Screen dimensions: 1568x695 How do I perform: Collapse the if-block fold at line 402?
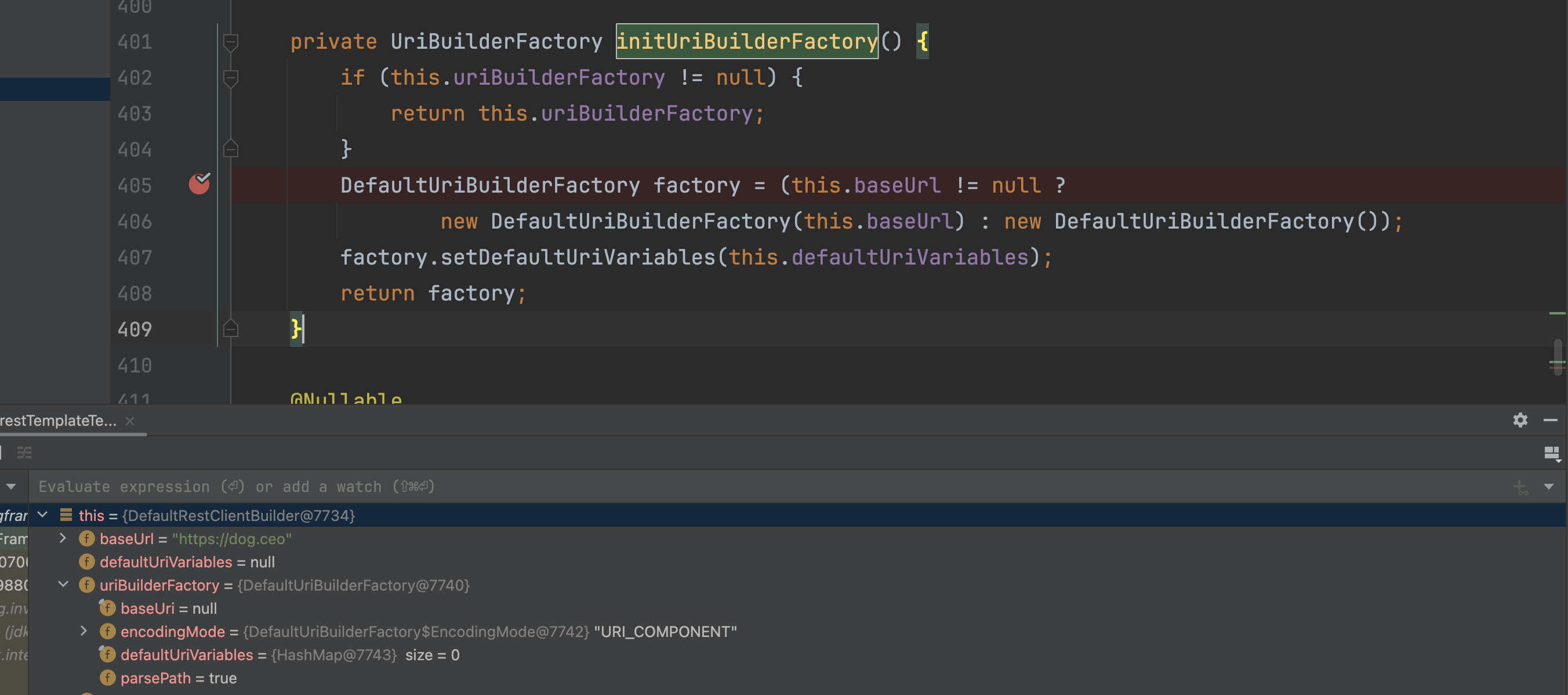point(230,78)
